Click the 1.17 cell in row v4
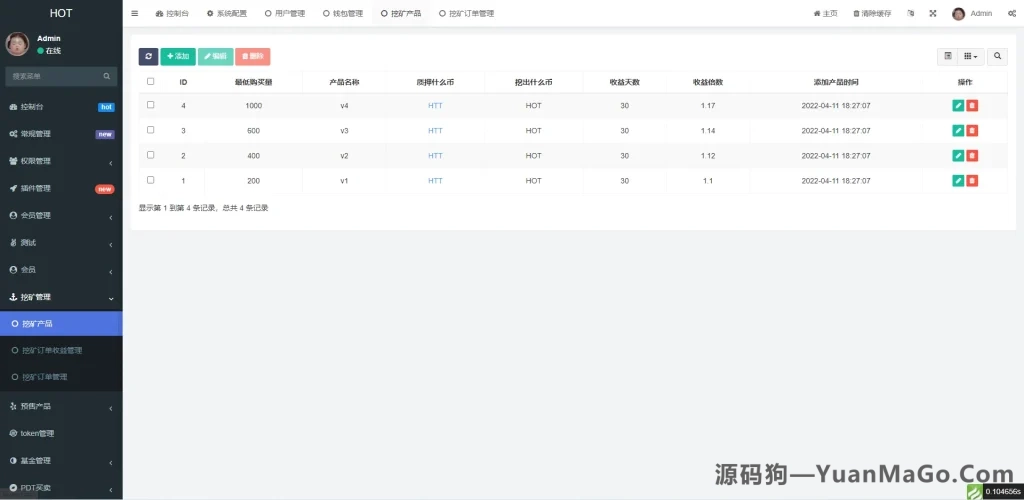Image resolution: width=1024 pixels, height=500 pixels. coord(708,106)
